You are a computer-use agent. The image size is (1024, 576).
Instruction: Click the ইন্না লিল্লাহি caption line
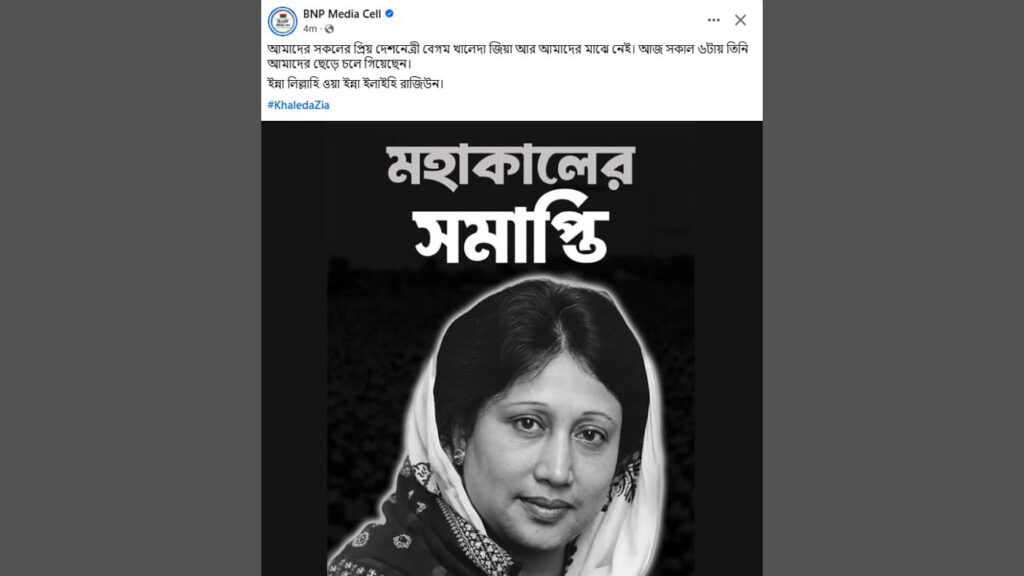[355, 84]
